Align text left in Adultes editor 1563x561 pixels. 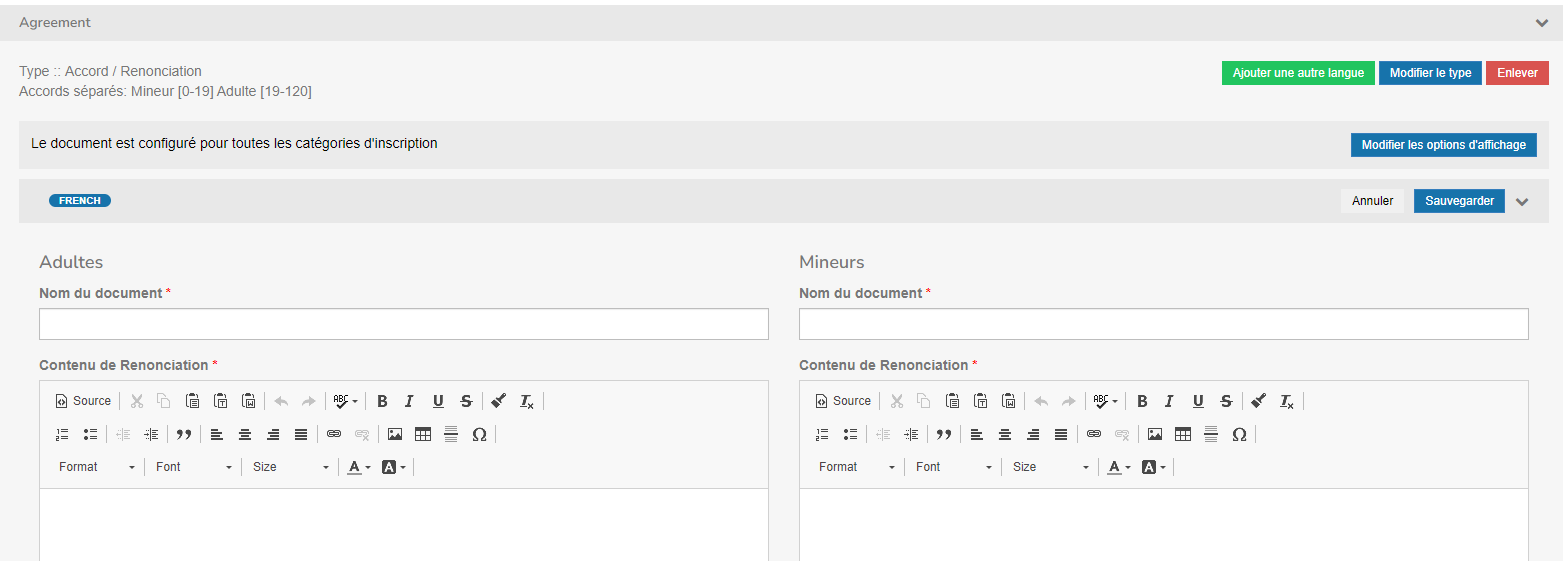tap(216, 434)
